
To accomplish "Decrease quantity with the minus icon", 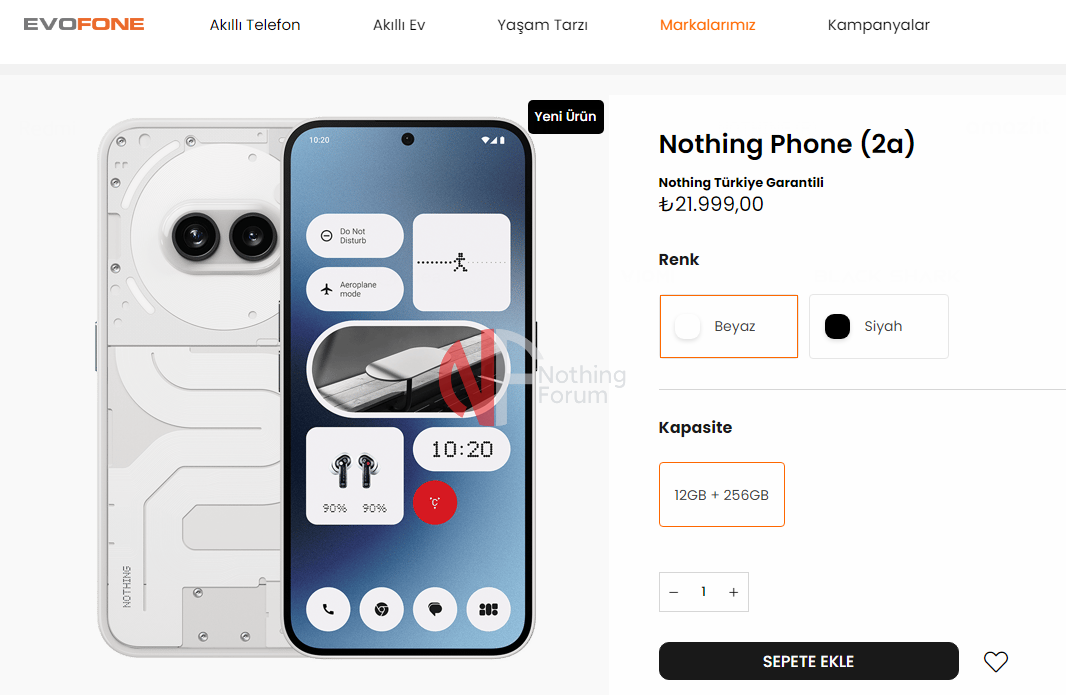I will 674,592.
